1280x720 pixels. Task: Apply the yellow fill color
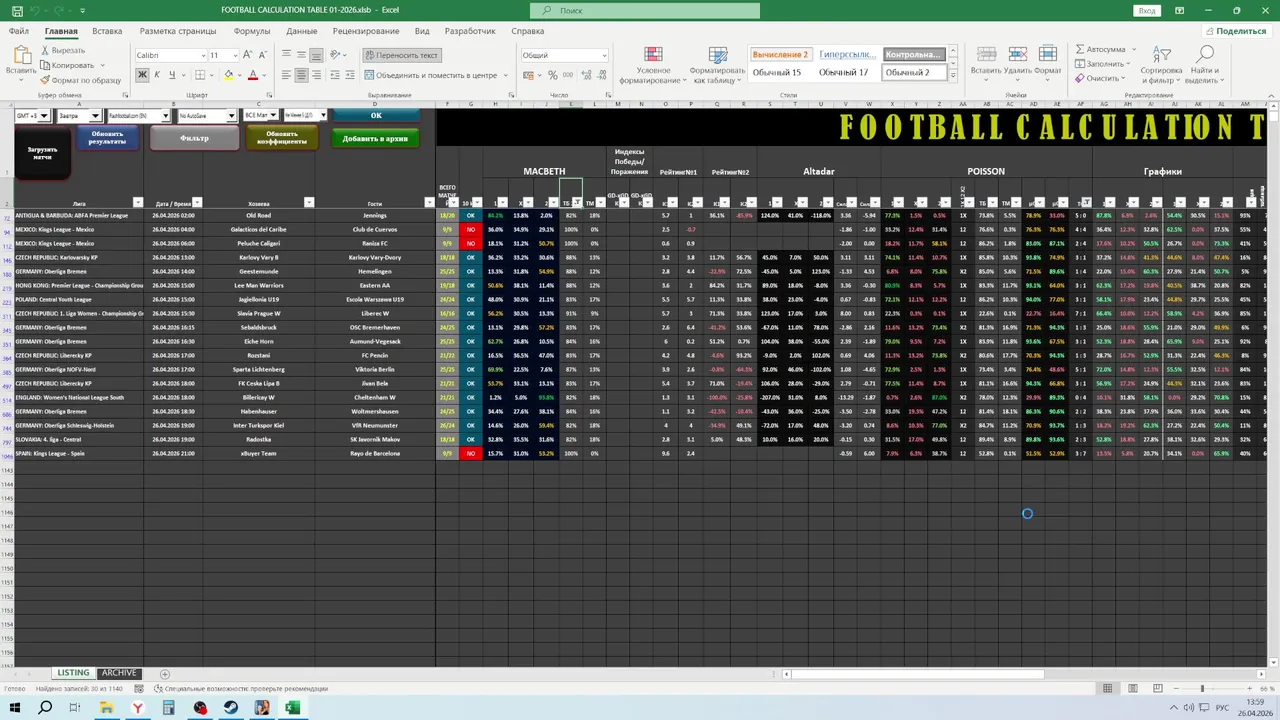[x=228, y=75]
